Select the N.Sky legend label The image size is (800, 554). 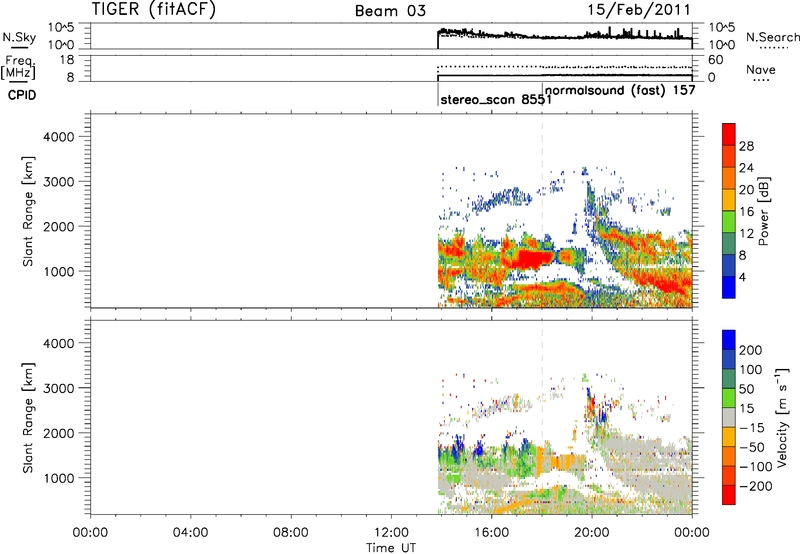tap(19, 37)
